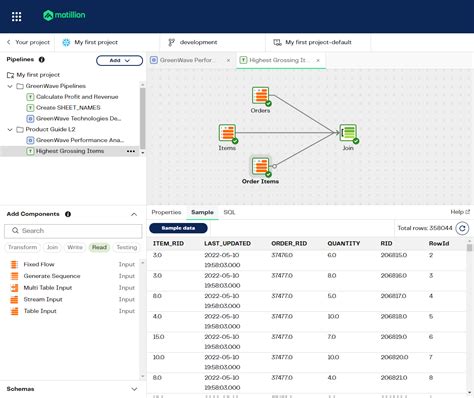Image resolution: width=474 pixels, height=398 pixels.
Task: Collapse the Product Guide L2 folder
Action: [x=10, y=129]
